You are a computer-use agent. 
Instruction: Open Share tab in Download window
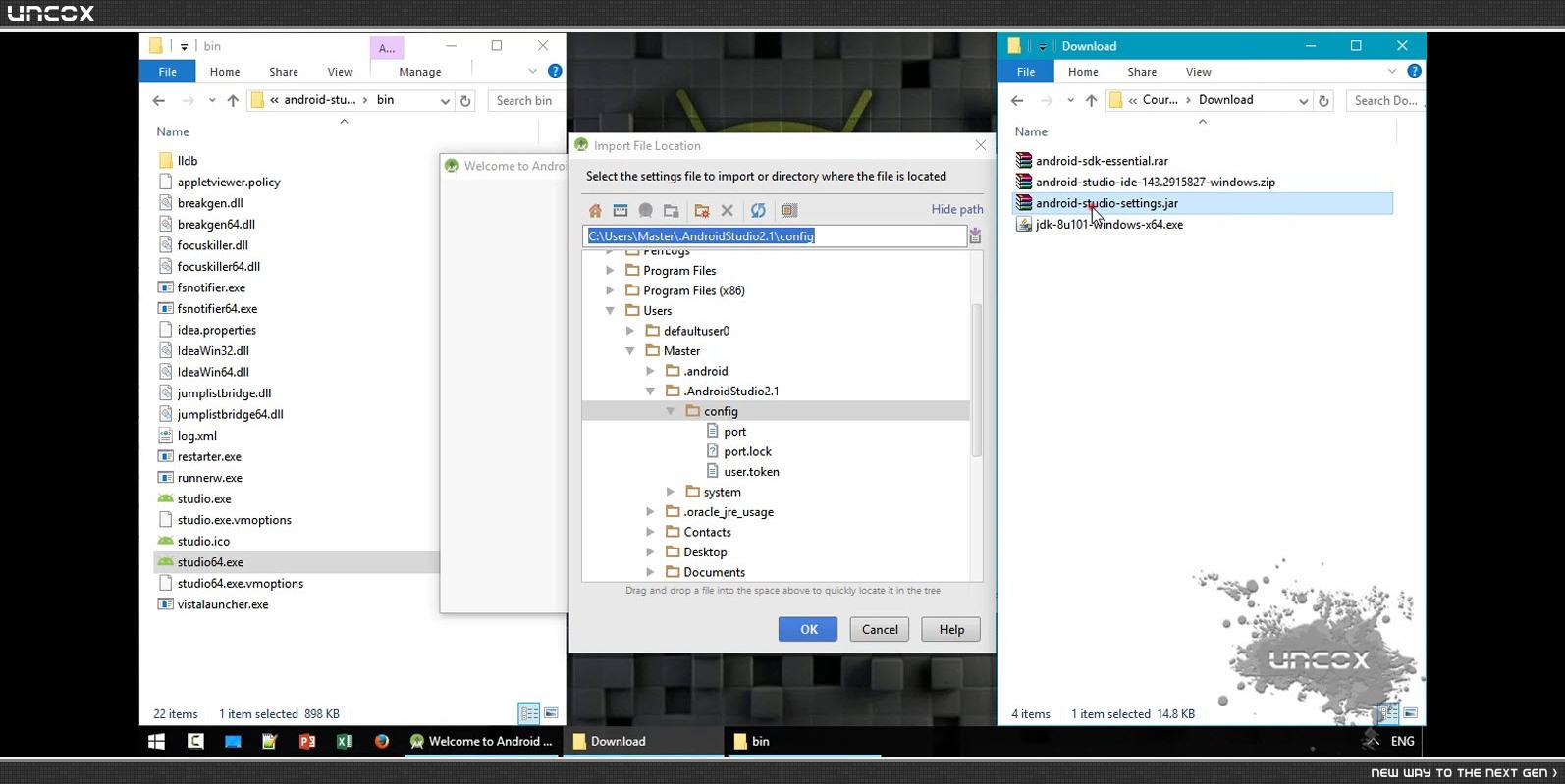(1142, 72)
